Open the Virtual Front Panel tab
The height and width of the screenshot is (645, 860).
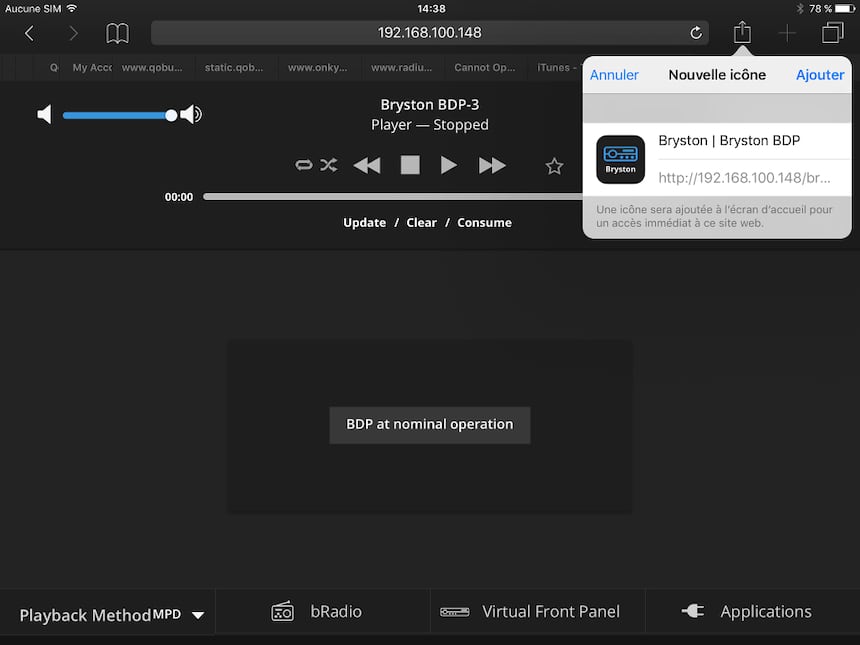[x=538, y=612]
